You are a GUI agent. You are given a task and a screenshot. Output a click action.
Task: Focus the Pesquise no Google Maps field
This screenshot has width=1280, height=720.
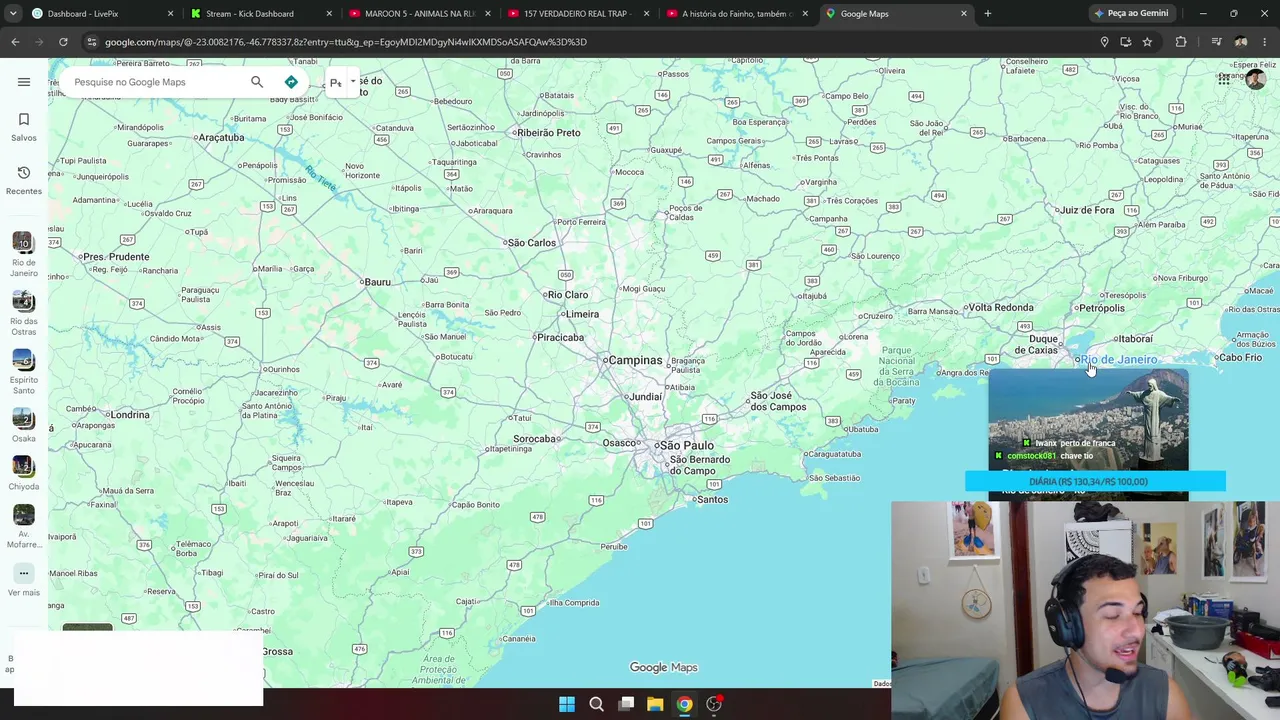pos(155,82)
